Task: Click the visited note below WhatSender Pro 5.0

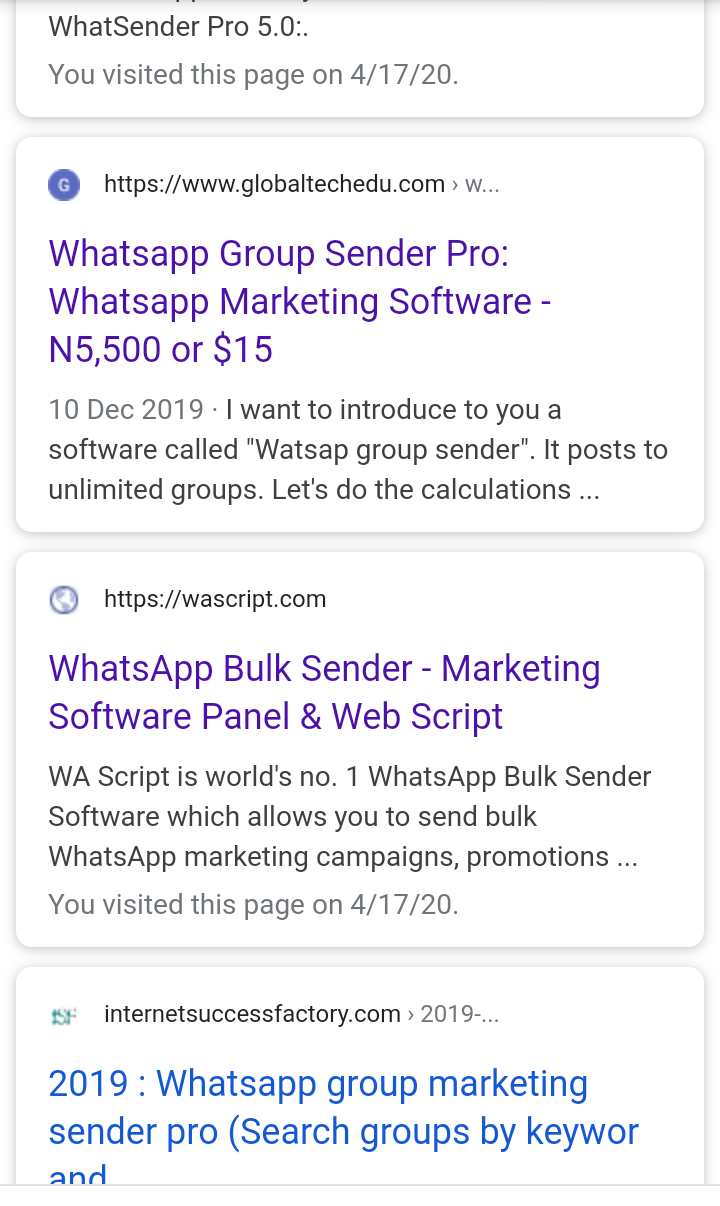Action: coord(253,75)
